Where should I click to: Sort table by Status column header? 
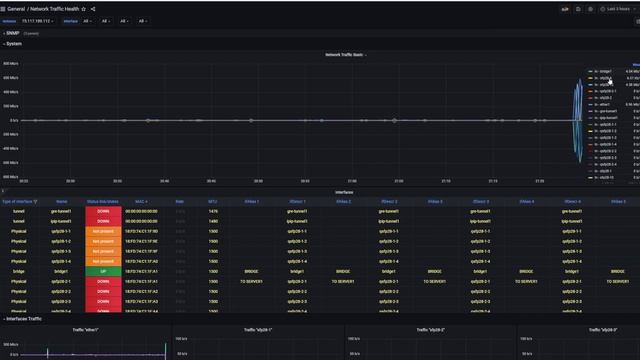pyautogui.click(x=102, y=202)
